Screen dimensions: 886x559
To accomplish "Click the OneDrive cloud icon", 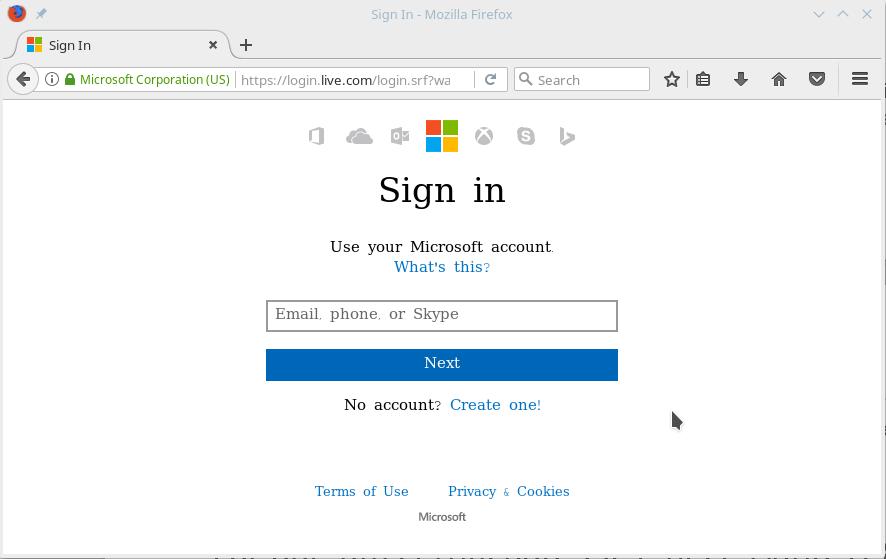I will 359,136.
